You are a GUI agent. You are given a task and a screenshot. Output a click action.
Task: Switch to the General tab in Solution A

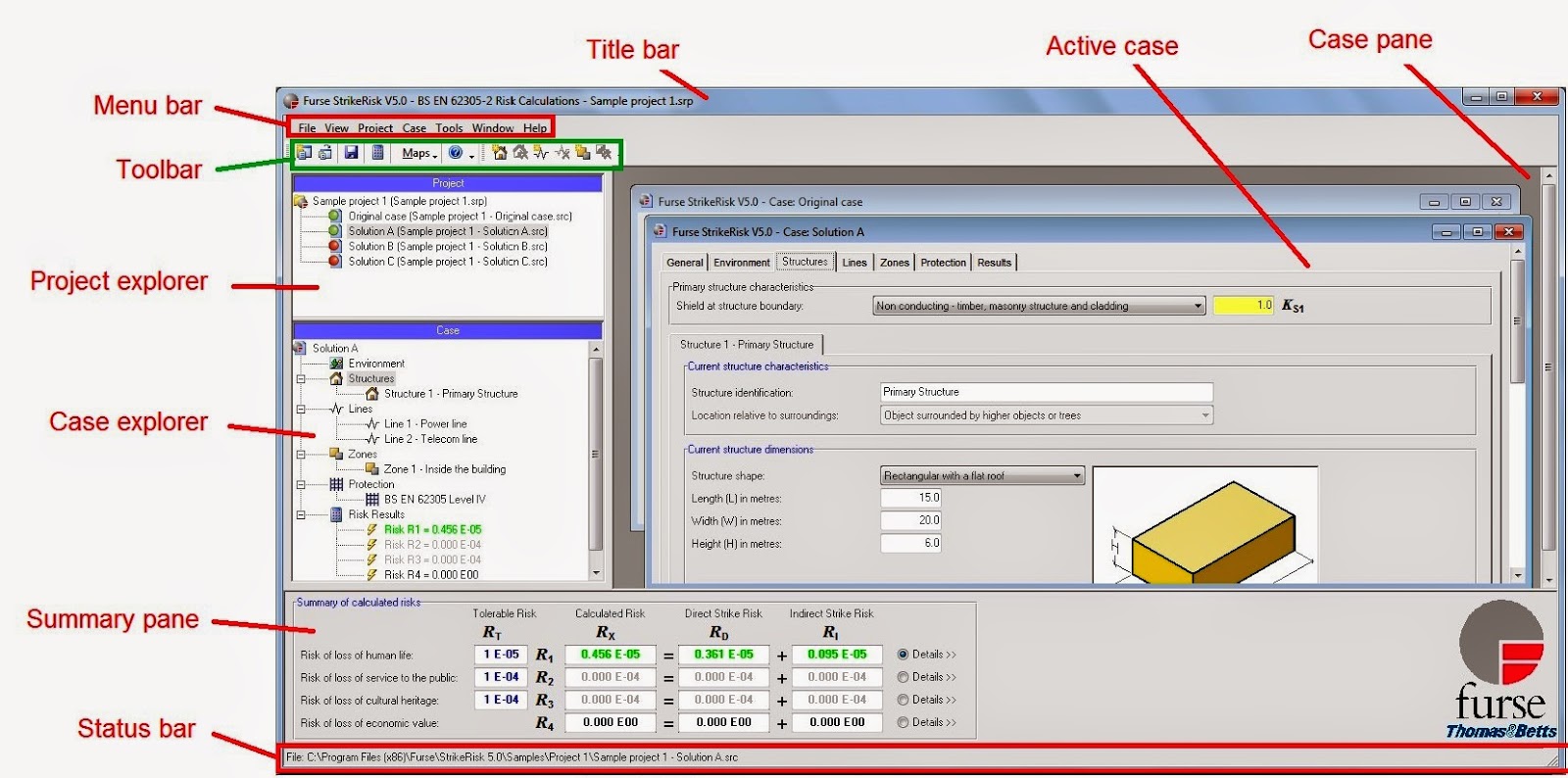[x=685, y=263]
